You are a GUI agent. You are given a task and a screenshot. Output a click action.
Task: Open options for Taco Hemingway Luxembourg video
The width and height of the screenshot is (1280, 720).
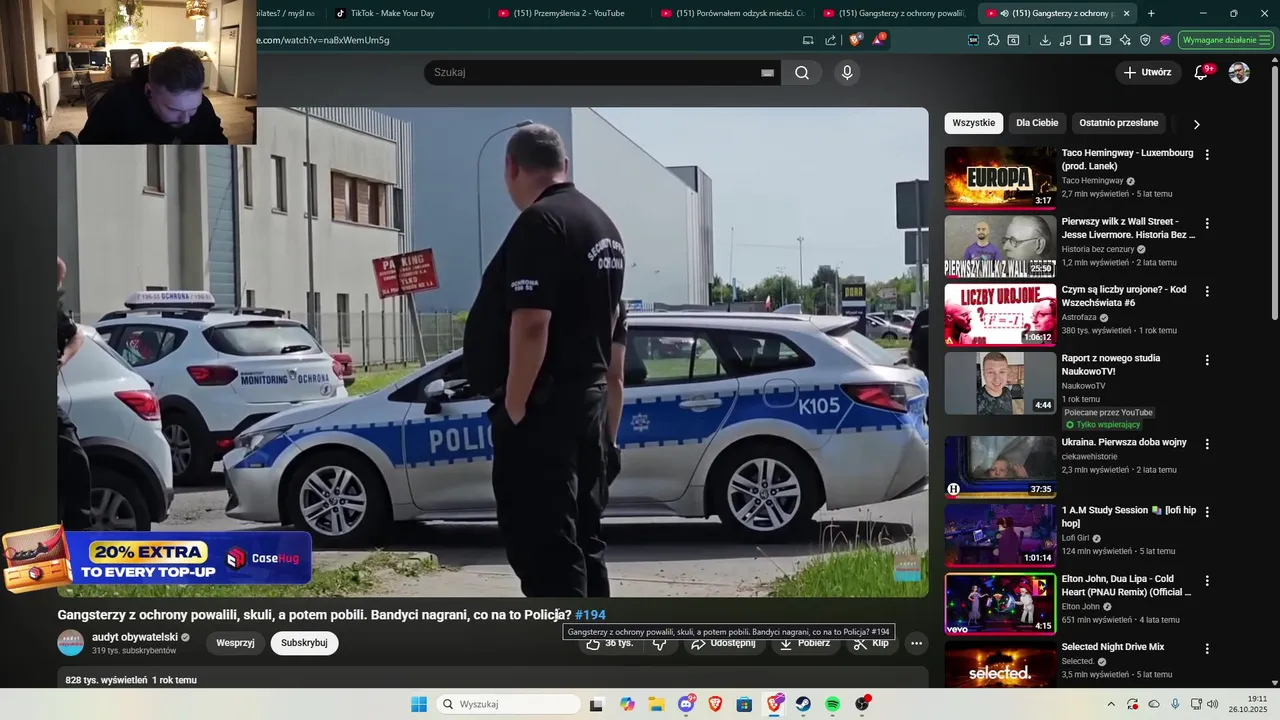click(1207, 155)
